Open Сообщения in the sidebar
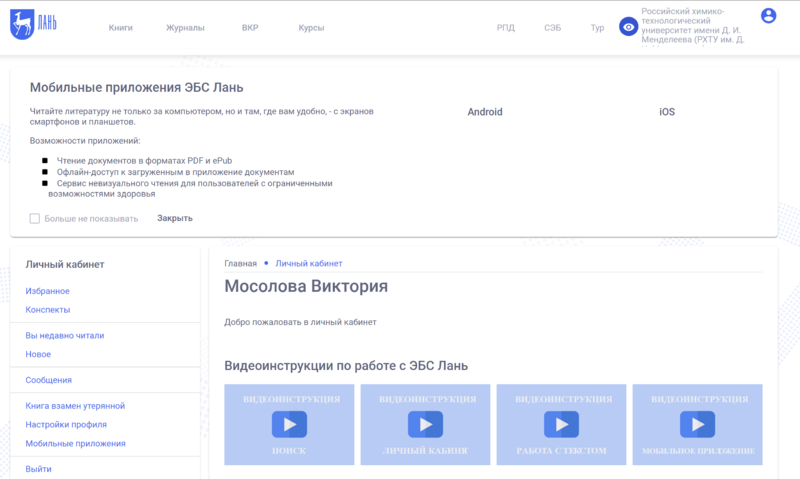This screenshot has width=800, height=479. coord(48,380)
